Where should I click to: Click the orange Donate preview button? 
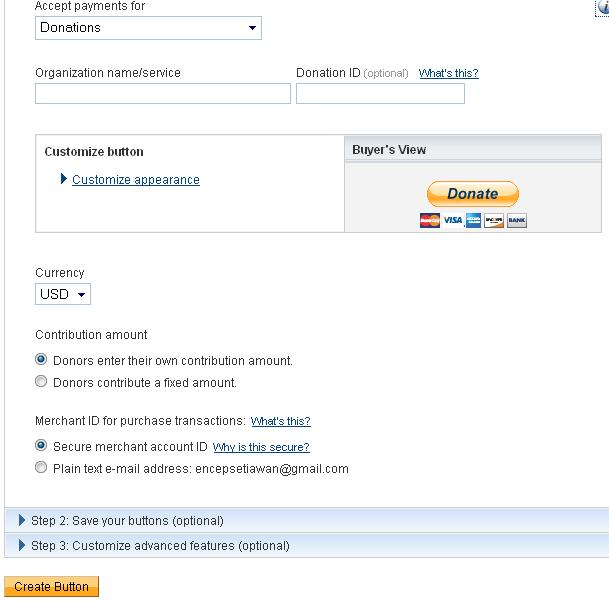pos(473,194)
